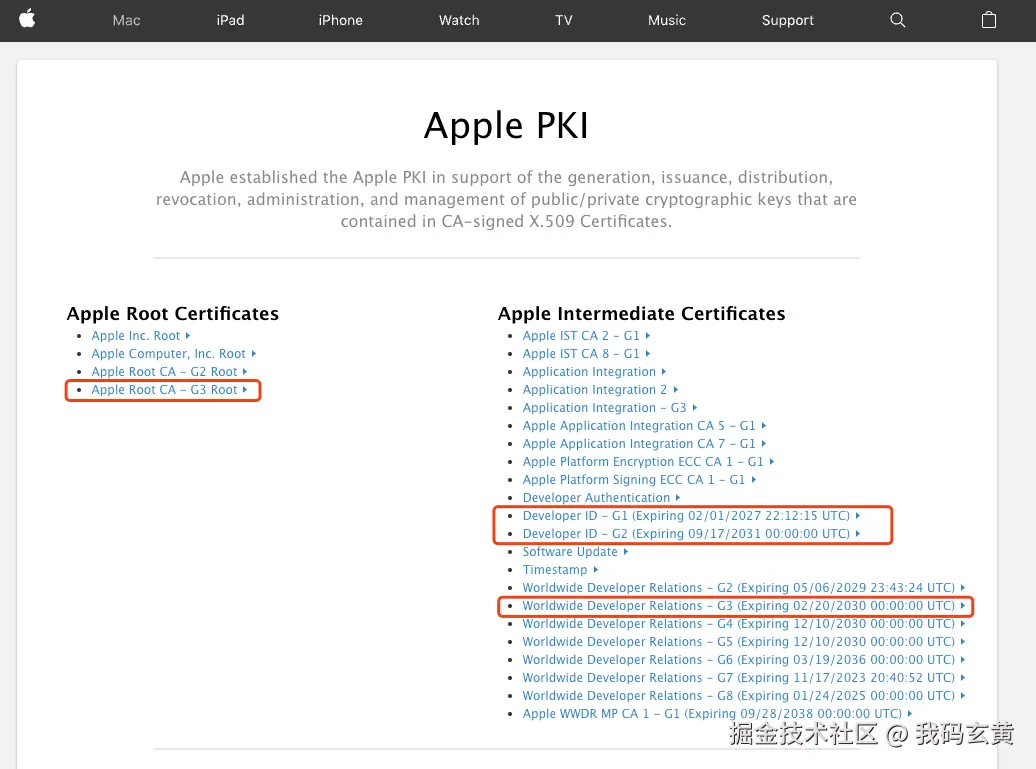Download Worldwide Developer Relations - G3 certificate
Image resolution: width=1036 pixels, height=769 pixels.
pos(744,605)
